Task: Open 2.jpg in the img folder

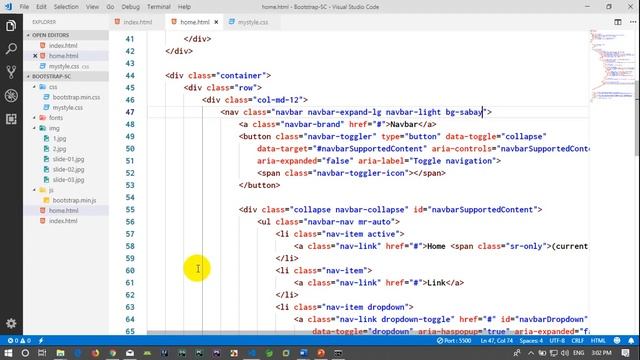Action: [x=59, y=149]
